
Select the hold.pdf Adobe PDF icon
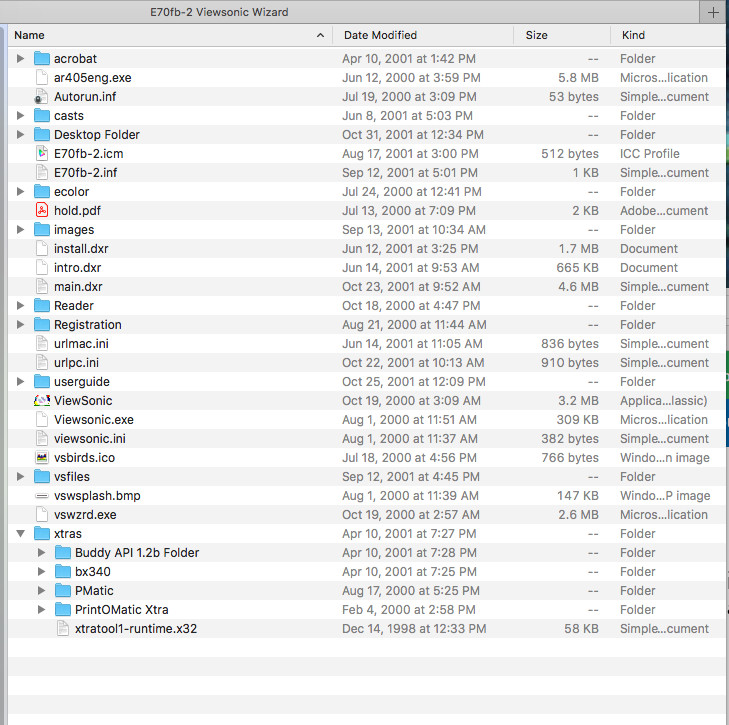pyautogui.click(x=42, y=211)
